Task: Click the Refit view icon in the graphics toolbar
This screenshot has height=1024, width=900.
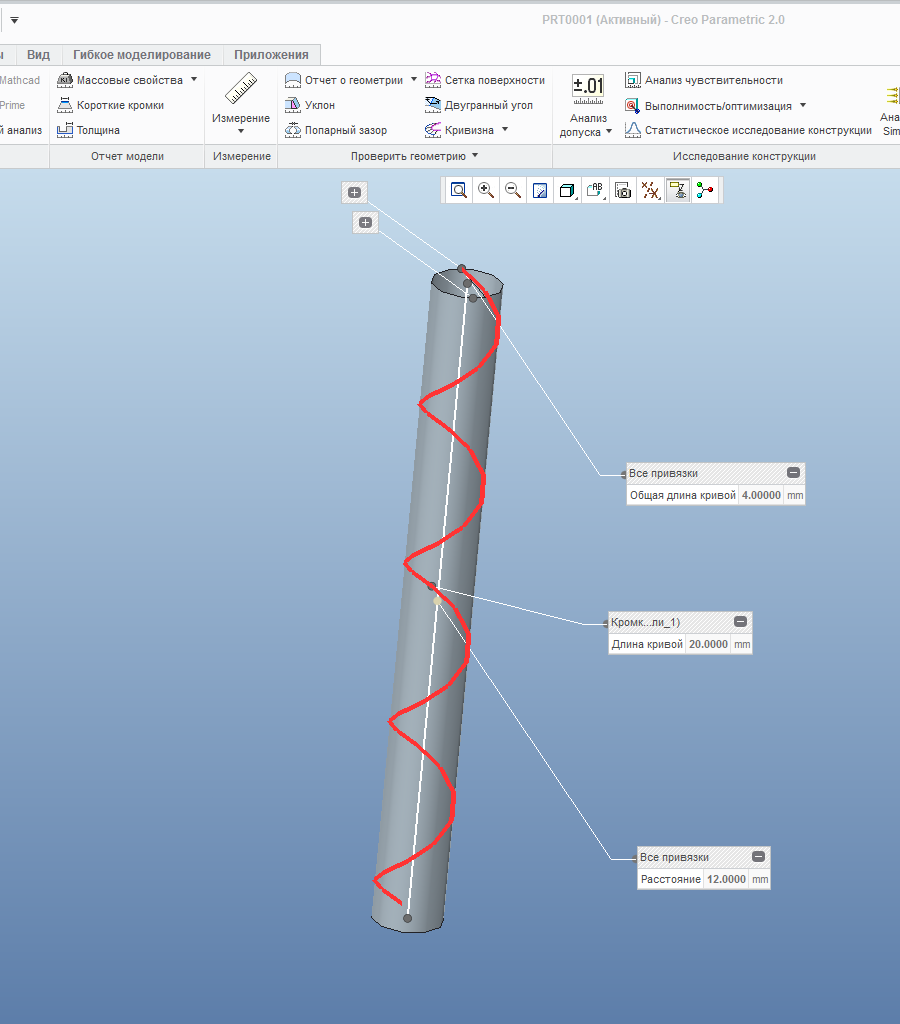Action: coord(459,190)
